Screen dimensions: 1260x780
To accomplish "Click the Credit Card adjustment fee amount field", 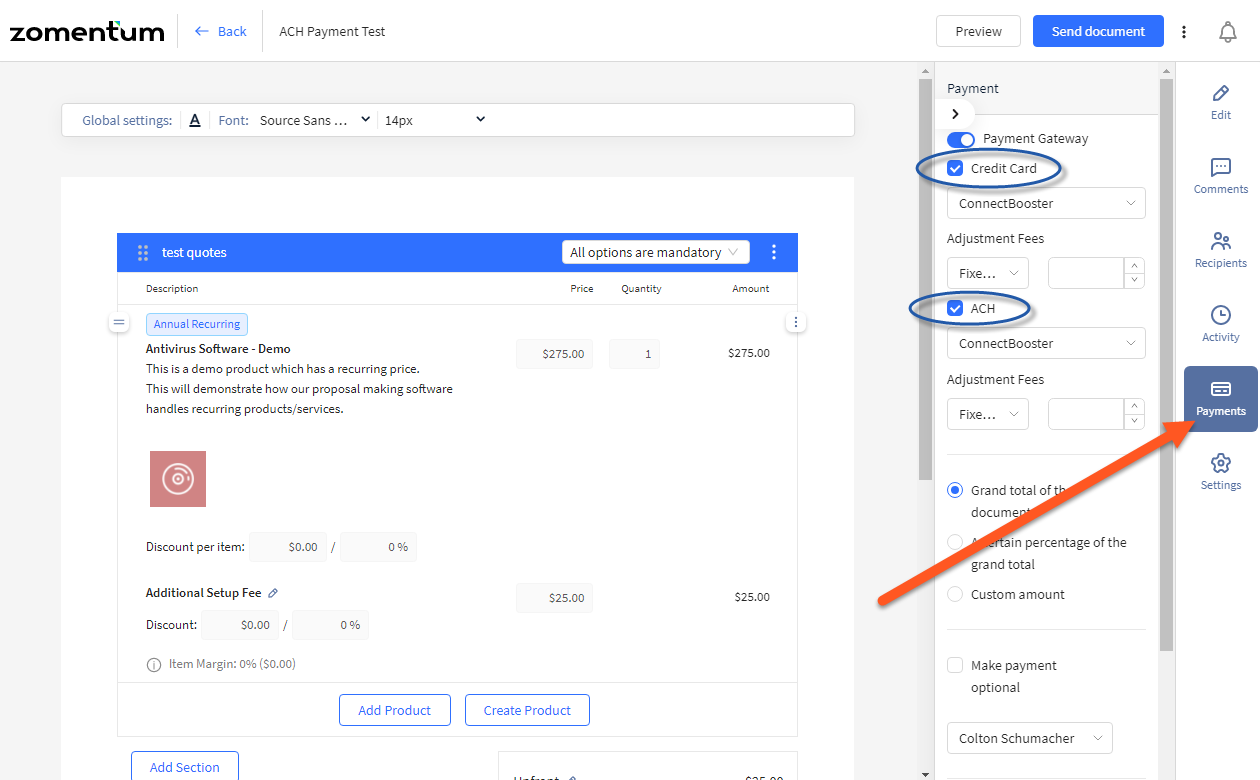I will click(1086, 273).
